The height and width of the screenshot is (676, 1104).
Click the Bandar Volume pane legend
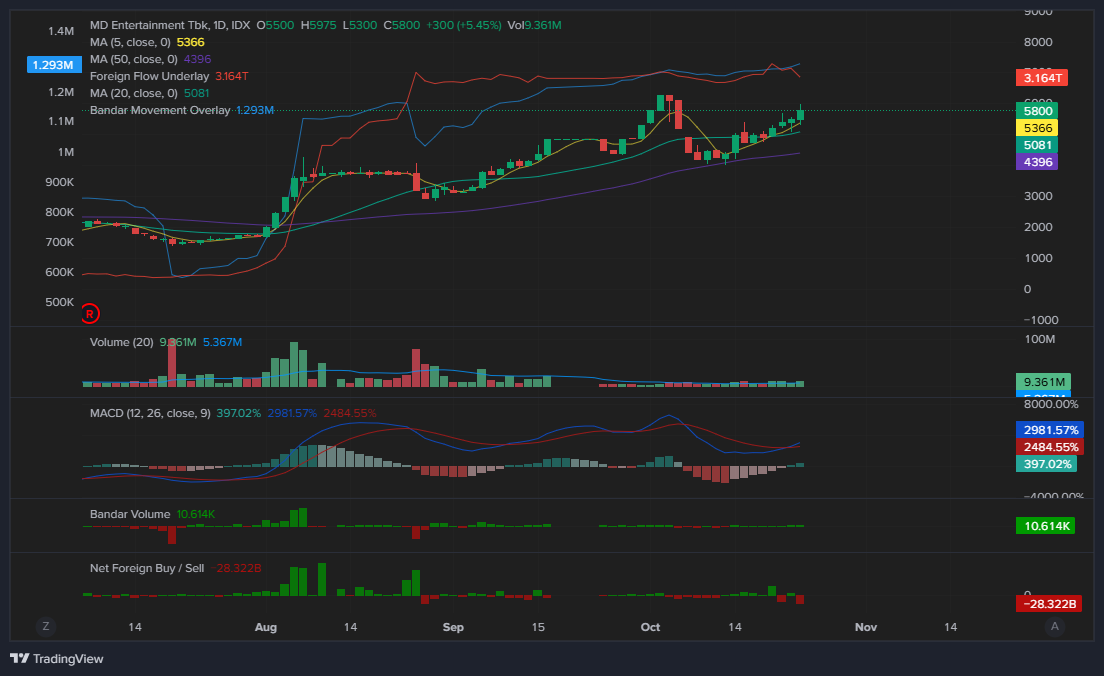coord(129,514)
